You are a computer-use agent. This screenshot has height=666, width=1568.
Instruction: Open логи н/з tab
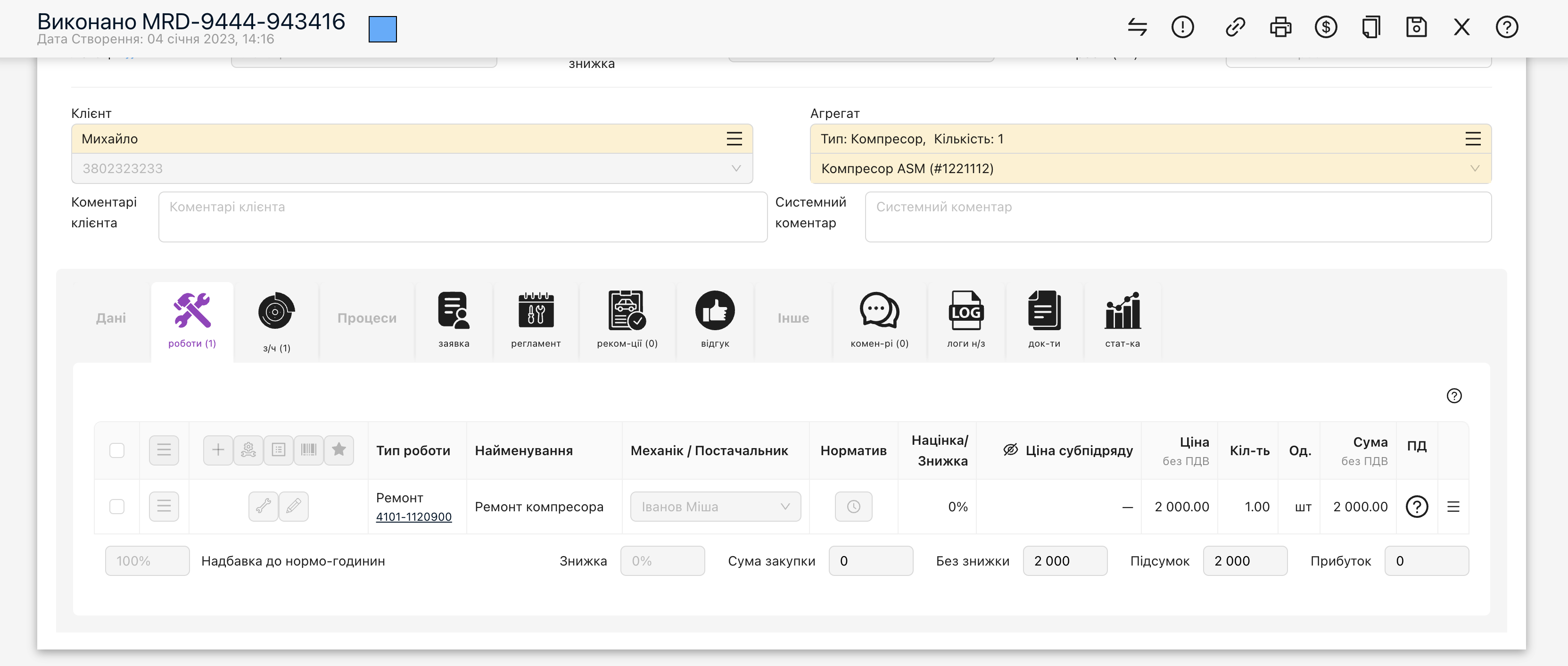tap(966, 321)
